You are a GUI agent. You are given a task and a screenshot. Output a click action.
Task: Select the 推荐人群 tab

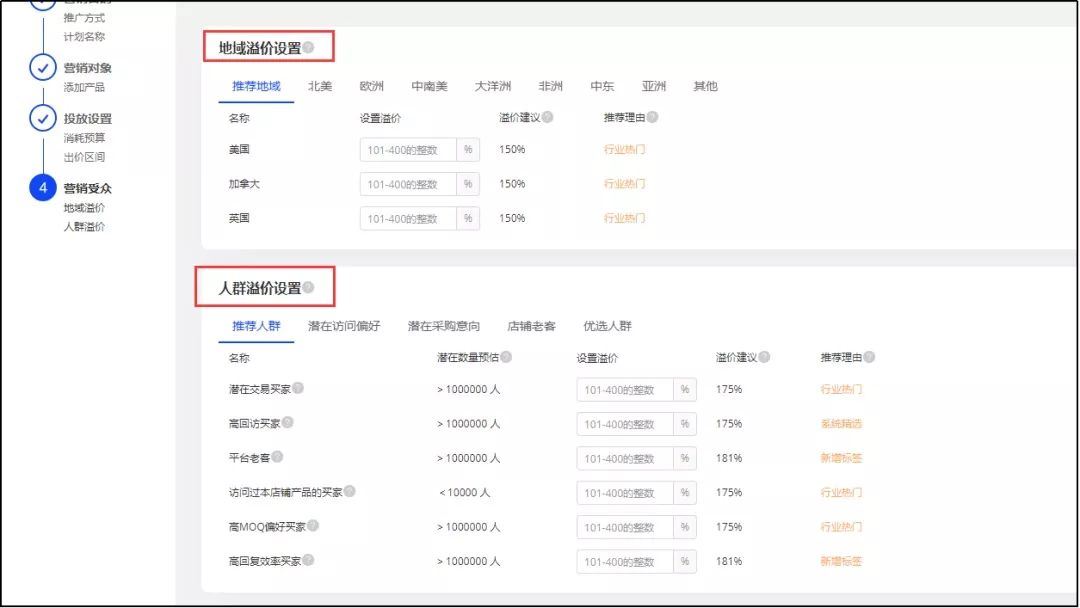(256, 326)
